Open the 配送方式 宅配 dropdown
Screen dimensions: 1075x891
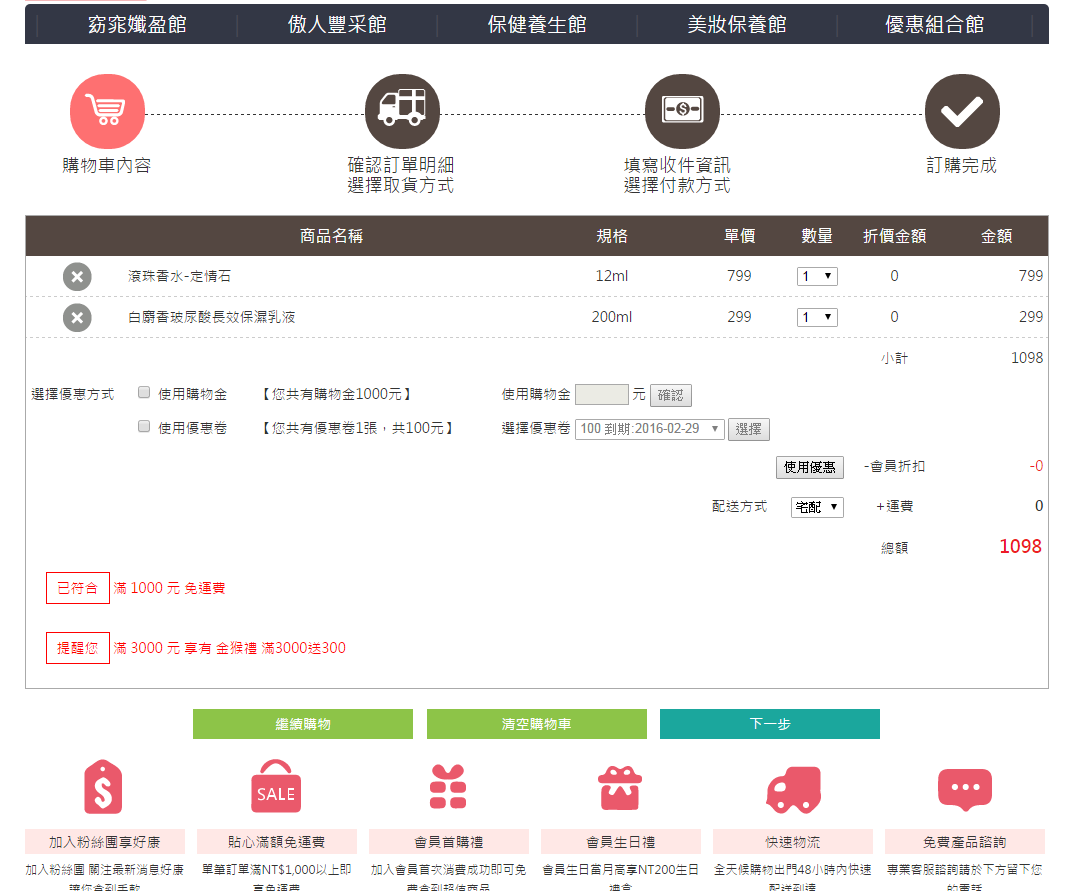[x=817, y=507]
